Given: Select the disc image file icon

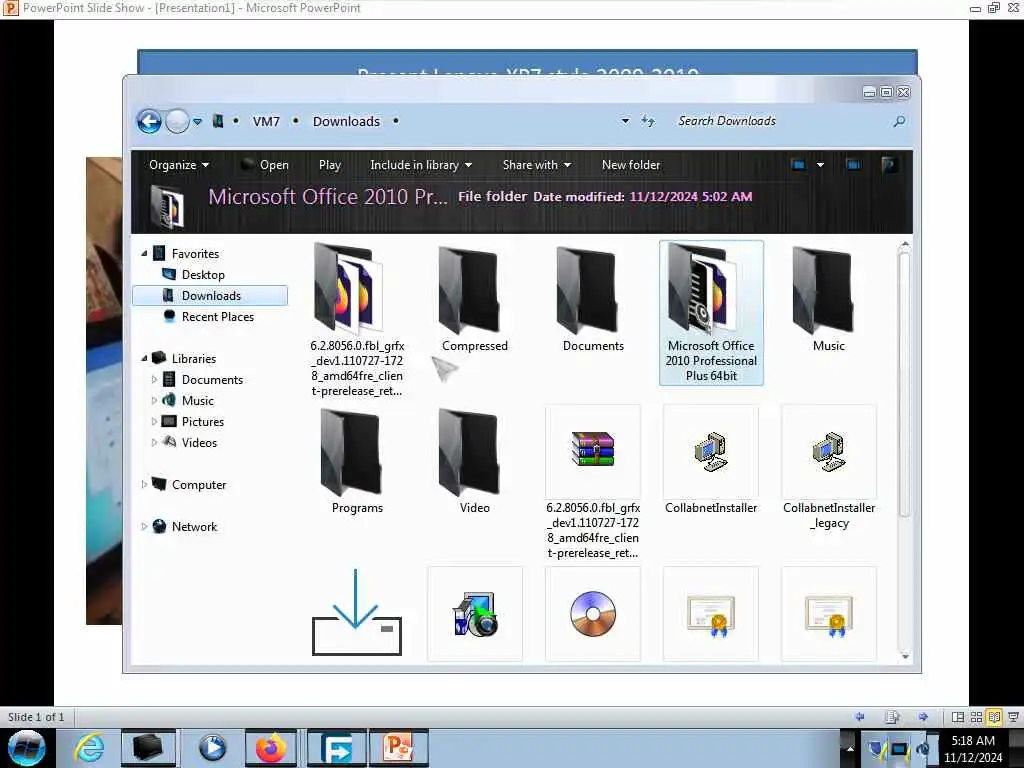Looking at the screenshot, I should [x=593, y=614].
